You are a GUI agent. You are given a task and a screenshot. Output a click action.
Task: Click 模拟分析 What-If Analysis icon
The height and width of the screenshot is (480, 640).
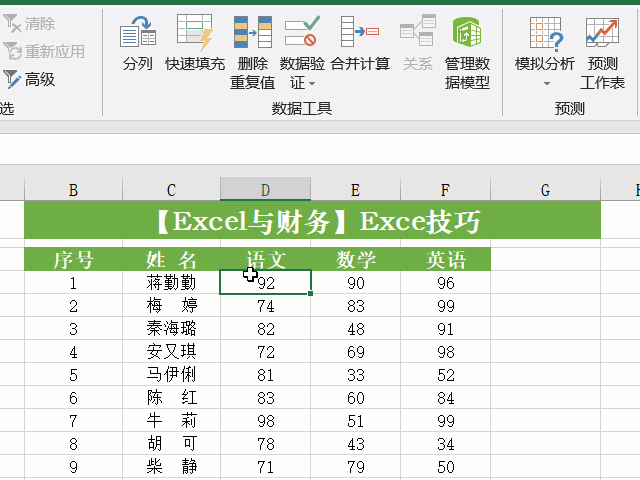point(546,33)
